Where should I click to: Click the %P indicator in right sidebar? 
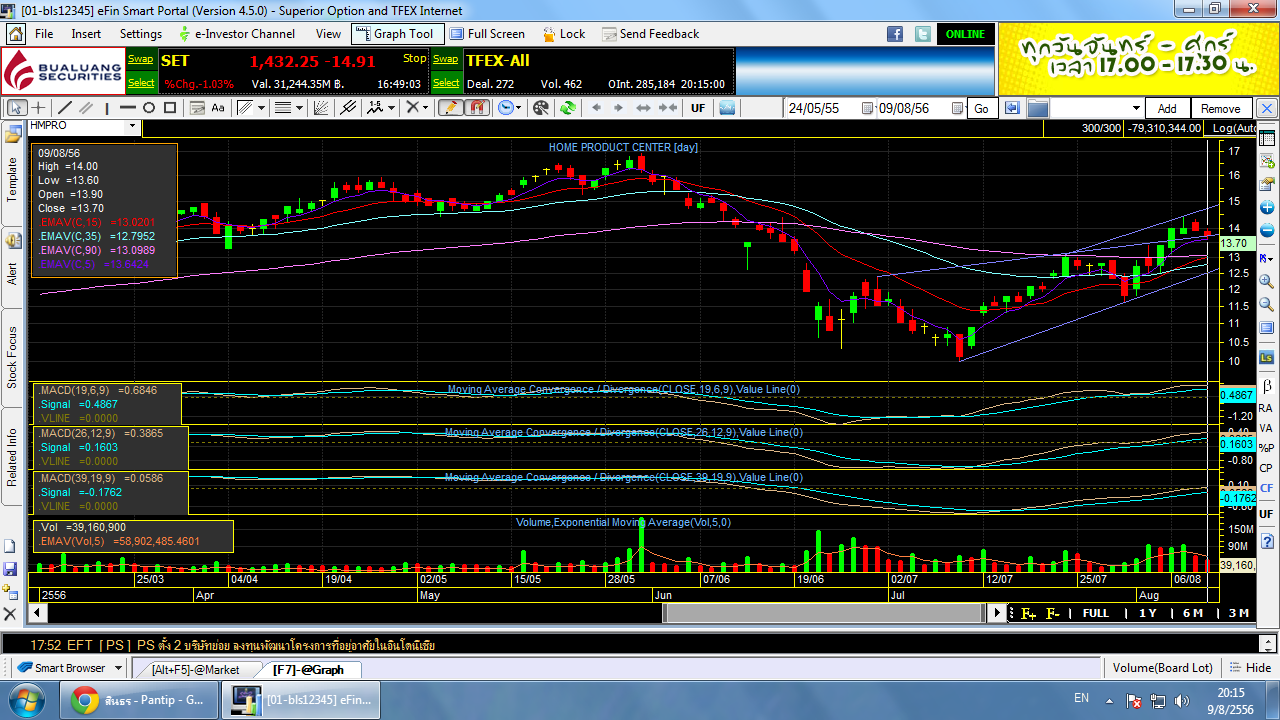point(1266,448)
